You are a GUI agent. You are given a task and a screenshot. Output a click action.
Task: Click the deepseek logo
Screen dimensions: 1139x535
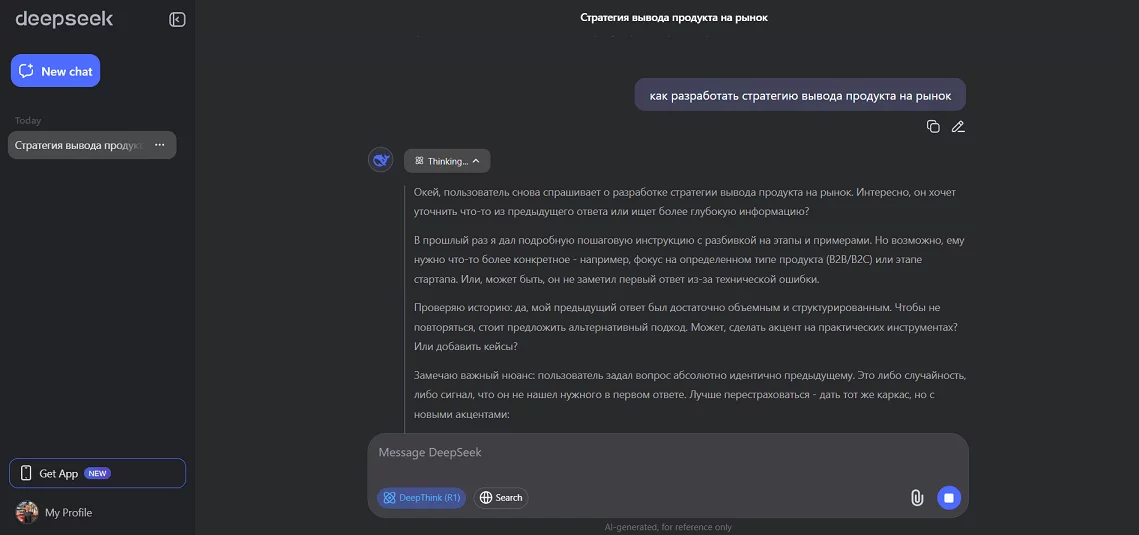(65, 20)
